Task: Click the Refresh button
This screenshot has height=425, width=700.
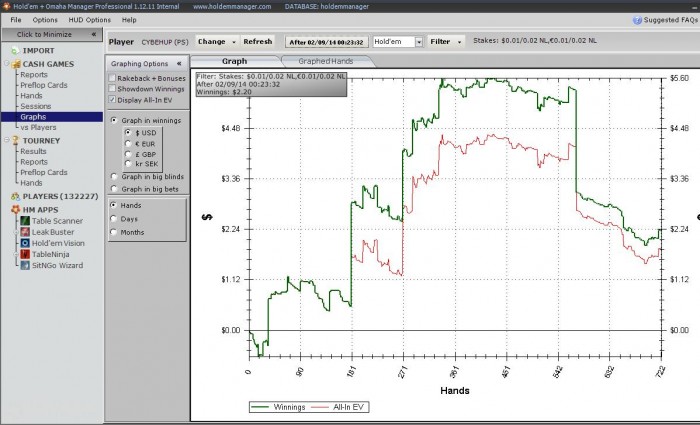Action: click(x=258, y=42)
